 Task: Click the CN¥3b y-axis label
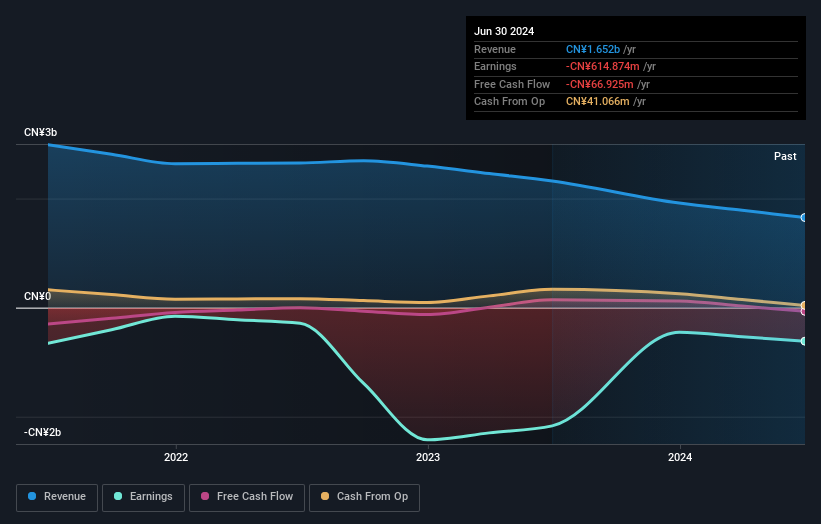[40, 132]
